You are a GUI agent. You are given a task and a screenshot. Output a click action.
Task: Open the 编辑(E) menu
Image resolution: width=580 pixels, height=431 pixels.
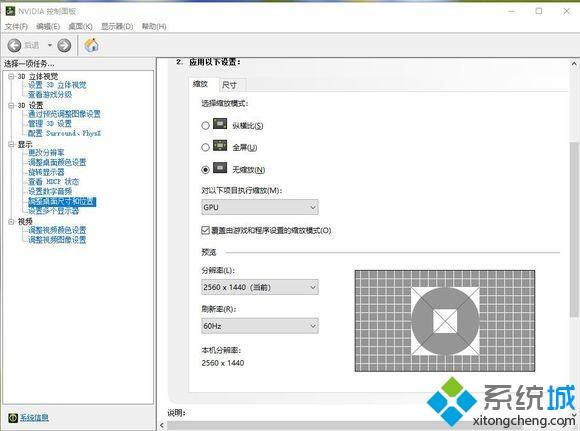[48, 26]
